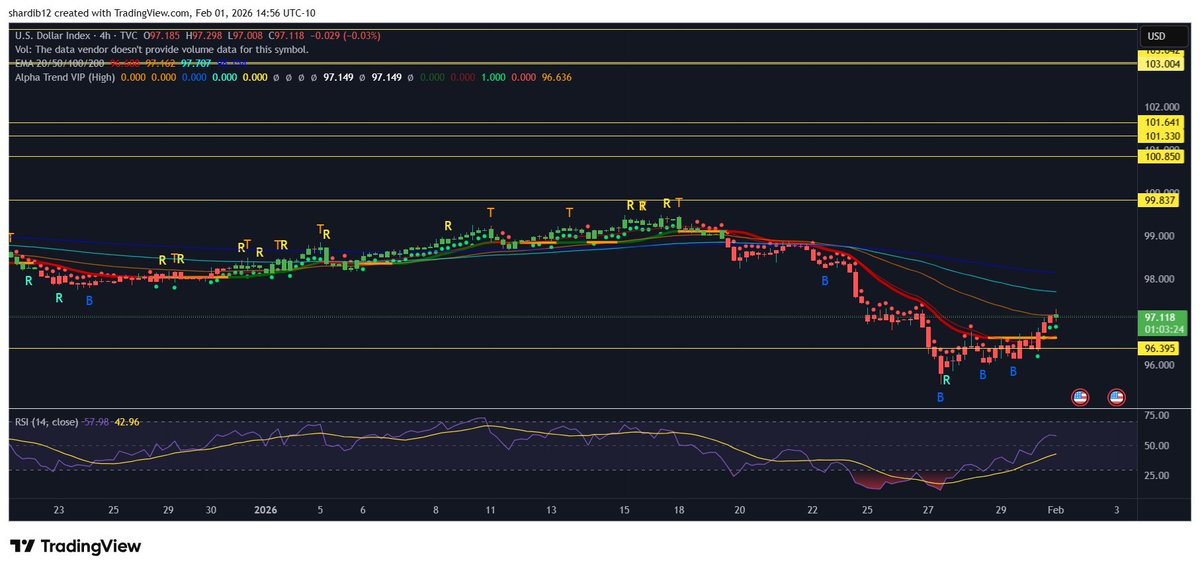
Task: Click the volume data unavailable message
Action: click(161, 49)
